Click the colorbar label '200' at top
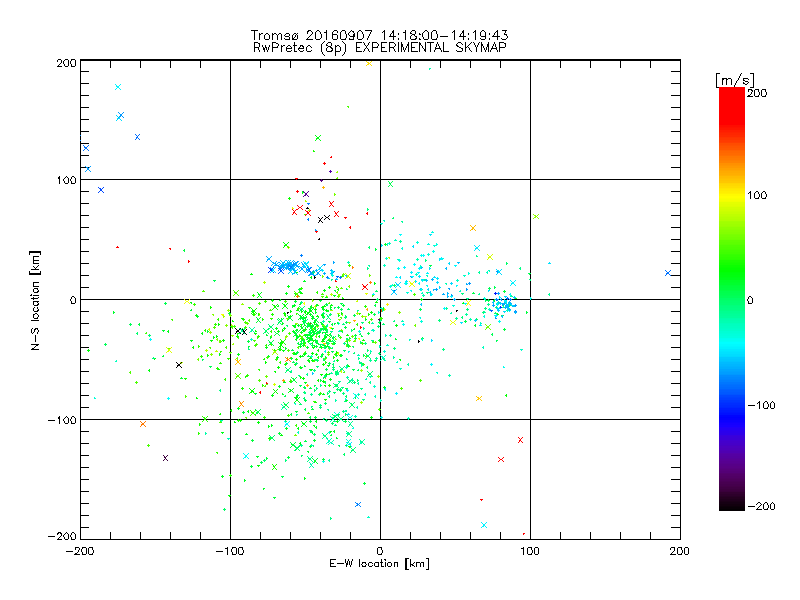Image resolution: width=800 pixels, height=600 pixels. 757,93
